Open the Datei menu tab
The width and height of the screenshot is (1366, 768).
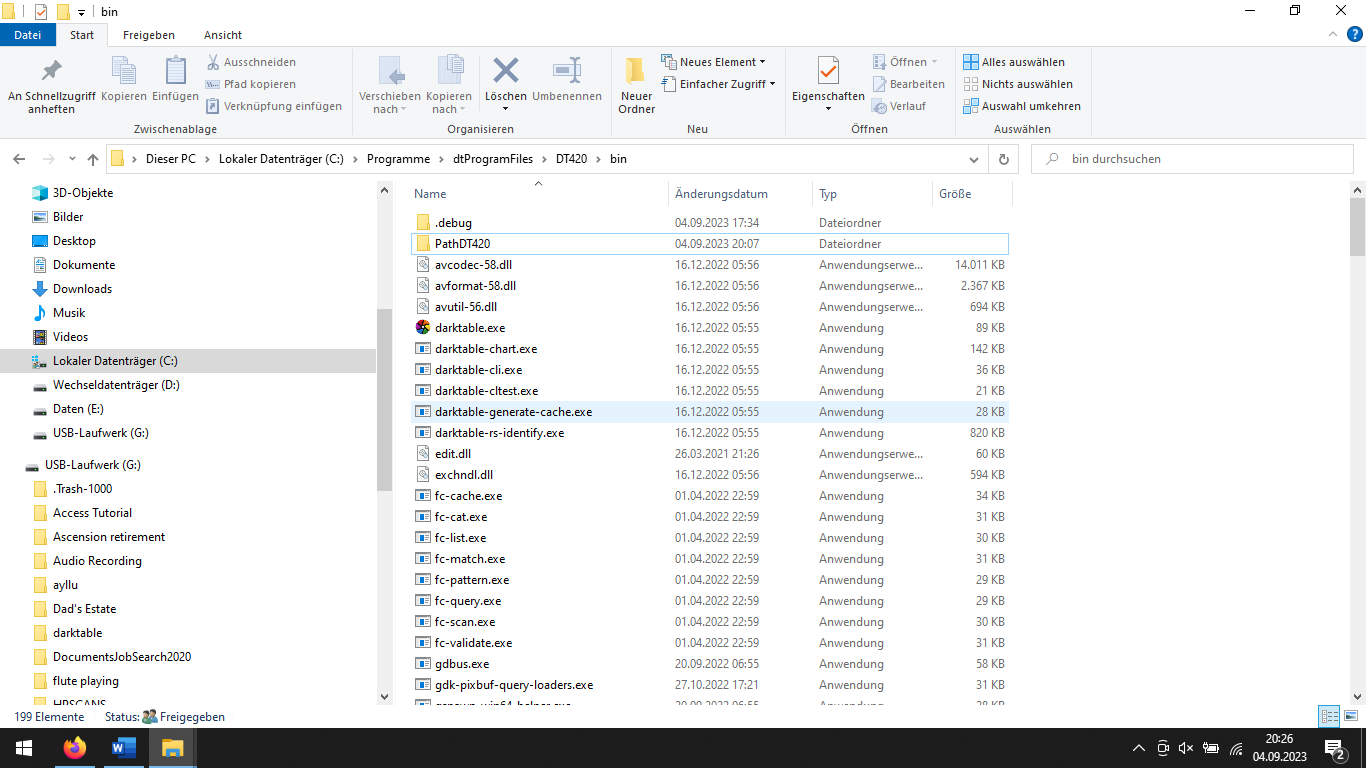pos(28,35)
